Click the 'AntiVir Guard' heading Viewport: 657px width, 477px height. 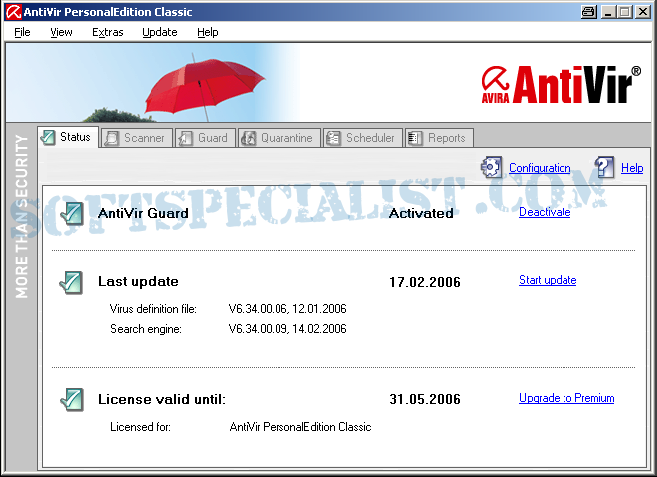tap(143, 213)
